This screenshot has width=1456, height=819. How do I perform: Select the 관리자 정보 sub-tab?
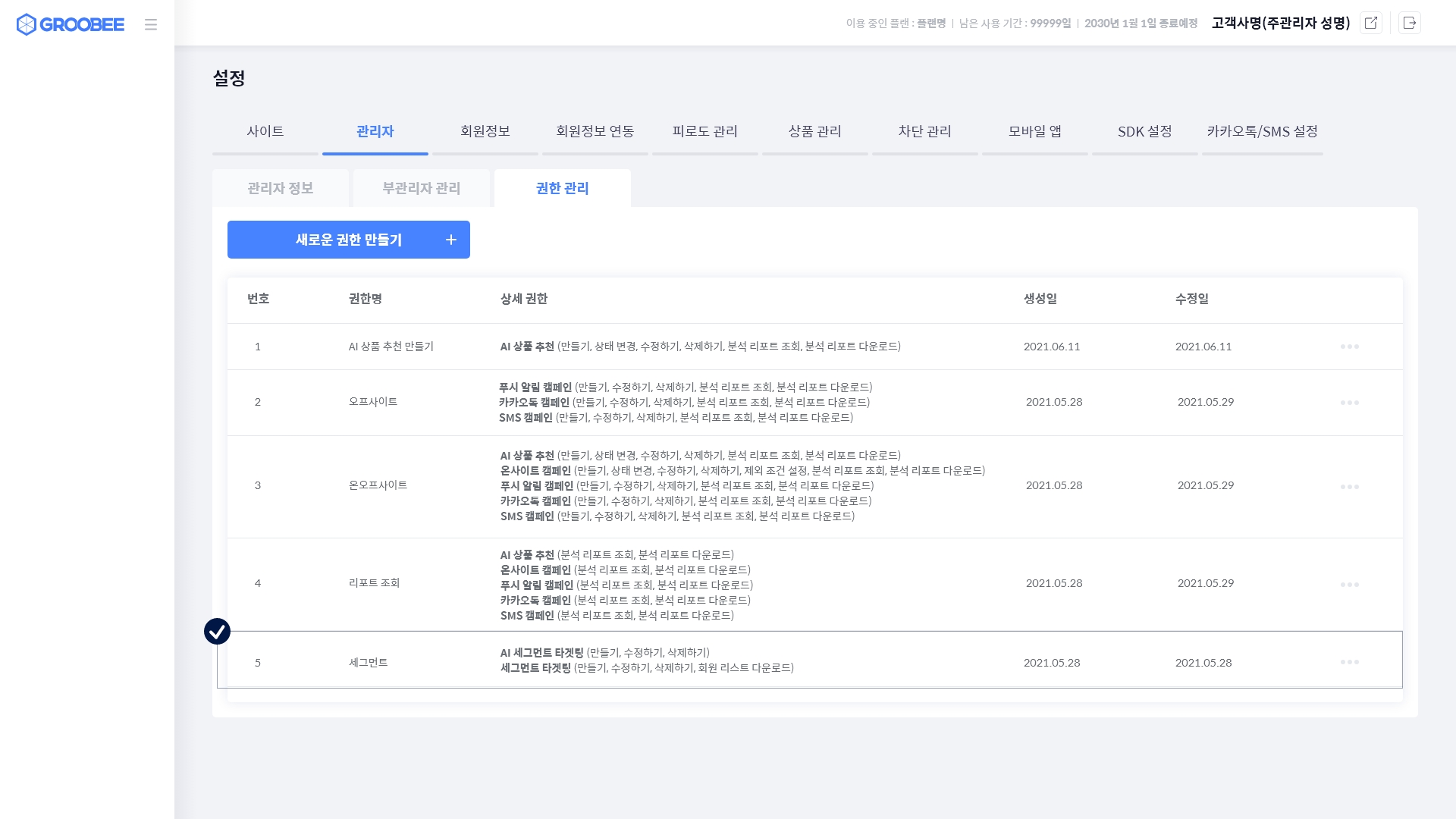tap(281, 188)
